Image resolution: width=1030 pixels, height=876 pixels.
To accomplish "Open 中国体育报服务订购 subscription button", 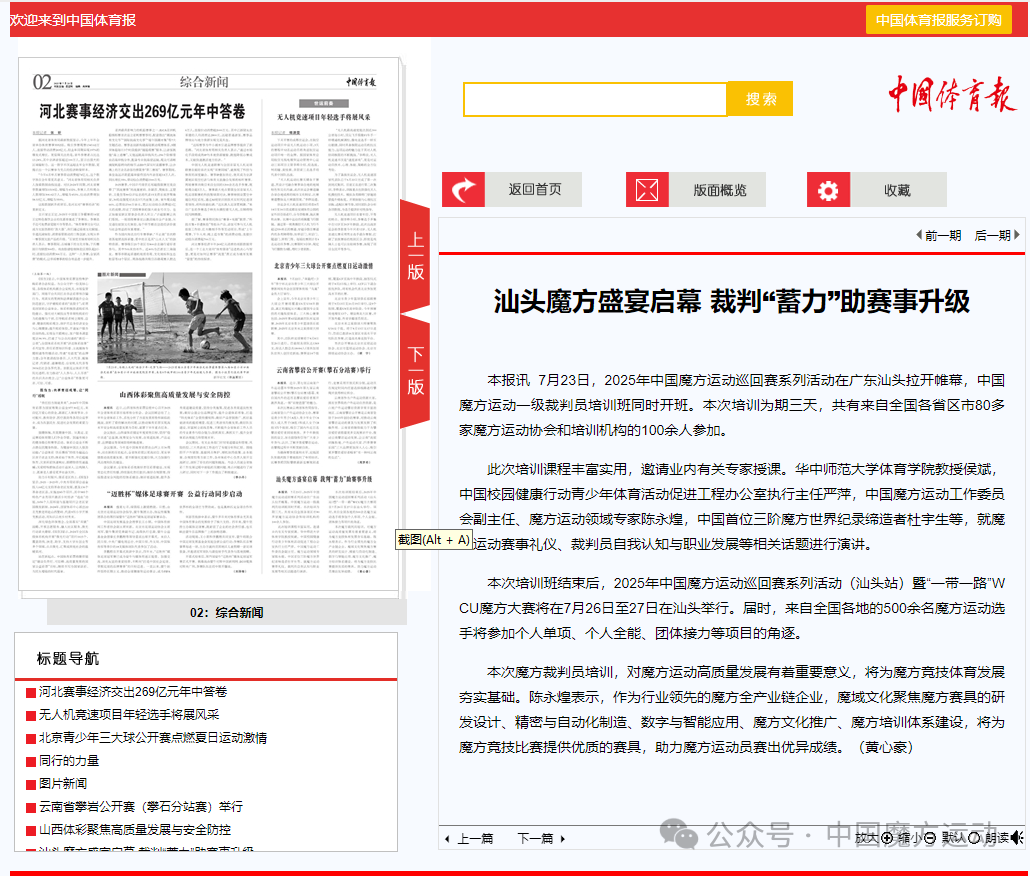I will click(x=938, y=20).
